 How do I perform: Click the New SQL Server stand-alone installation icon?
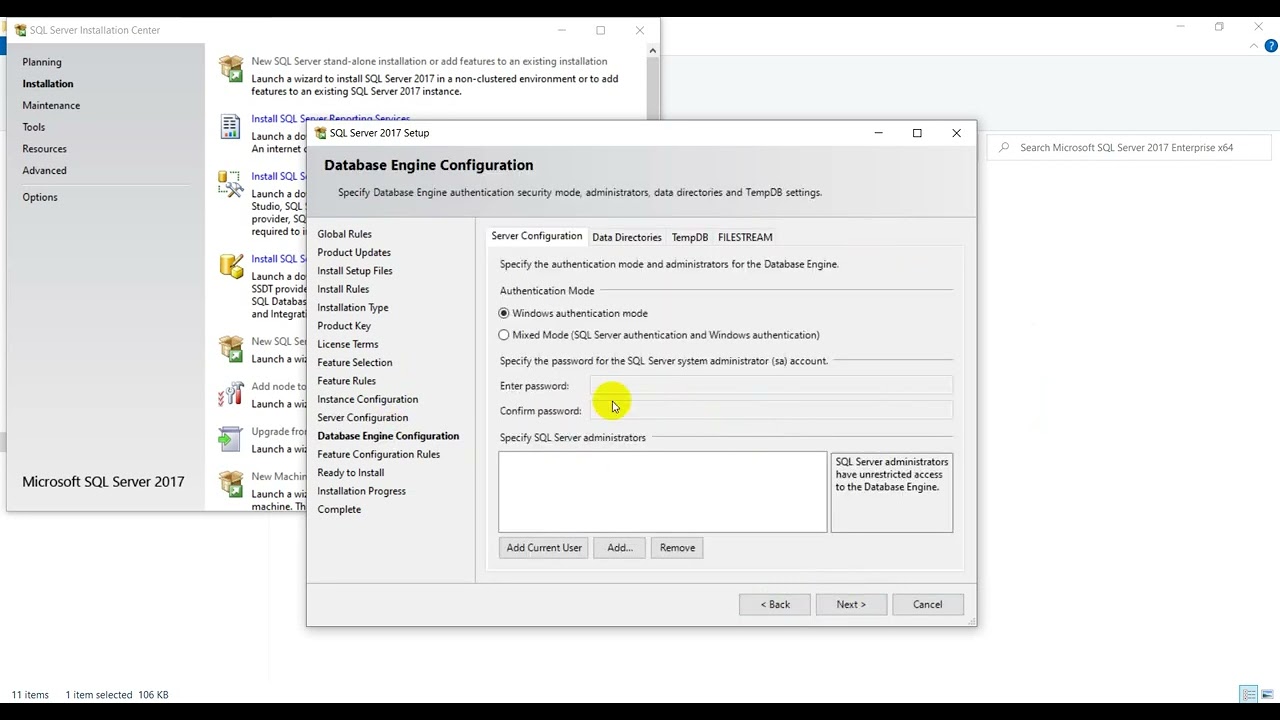231,69
